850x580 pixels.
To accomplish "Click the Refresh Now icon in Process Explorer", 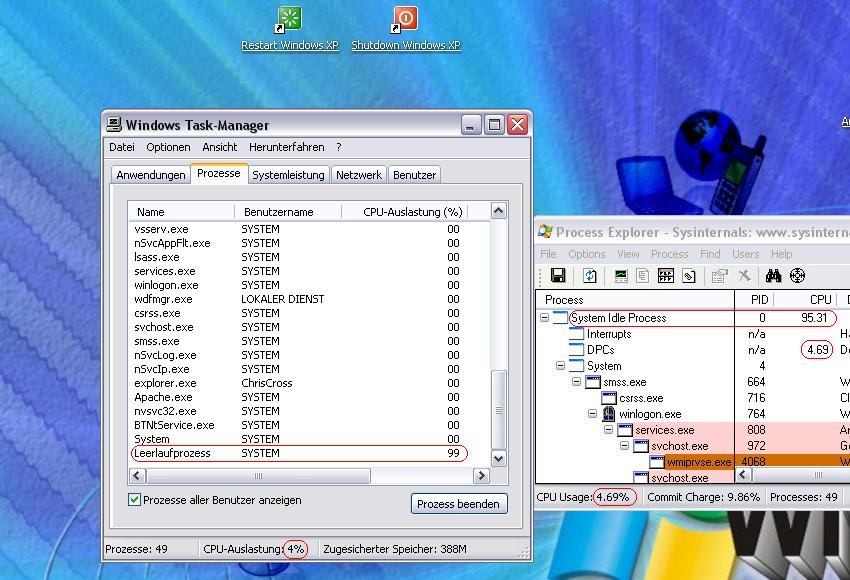I will pos(590,275).
